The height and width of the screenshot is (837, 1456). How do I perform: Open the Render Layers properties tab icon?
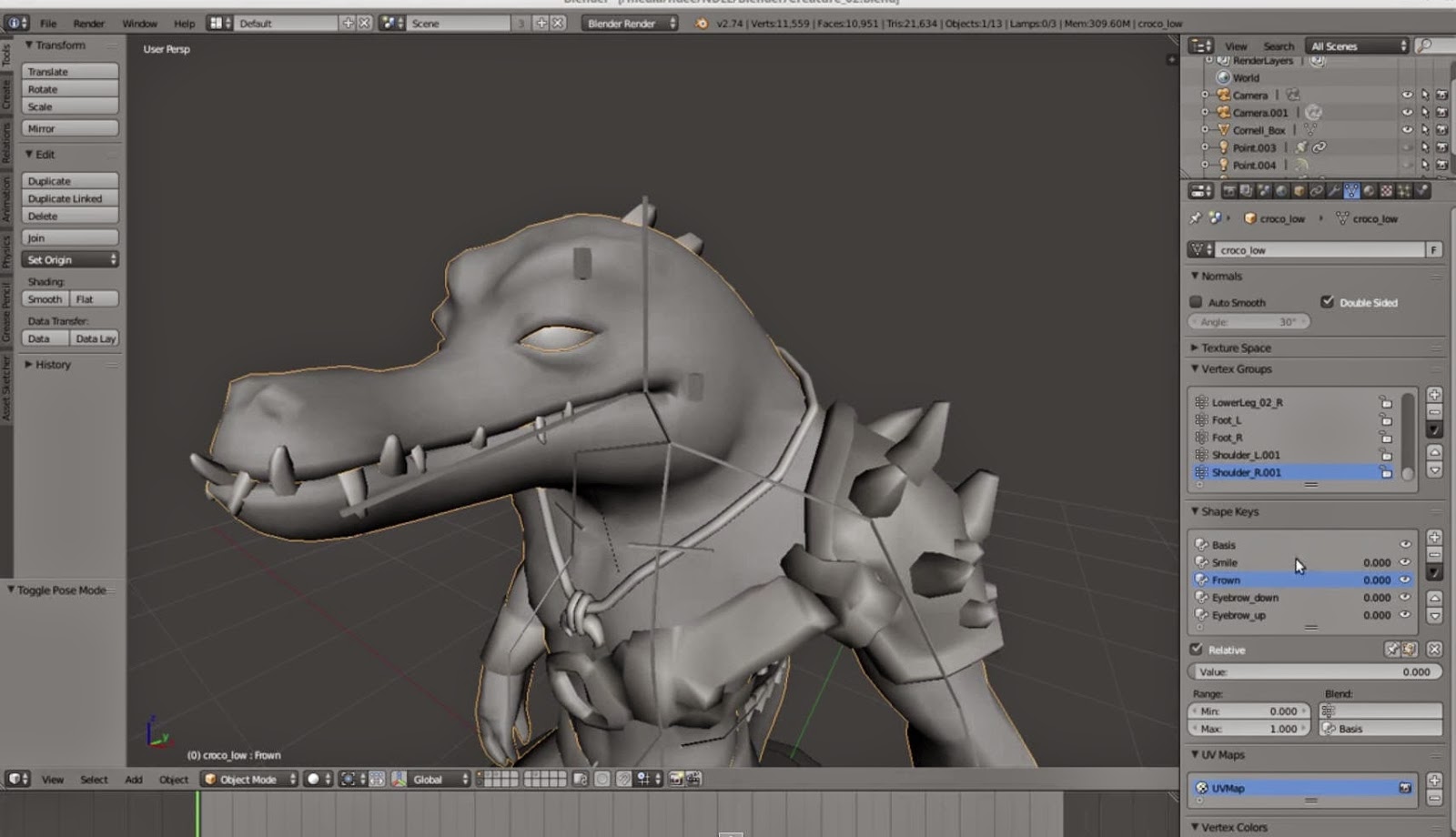[x=1246, y=191]
